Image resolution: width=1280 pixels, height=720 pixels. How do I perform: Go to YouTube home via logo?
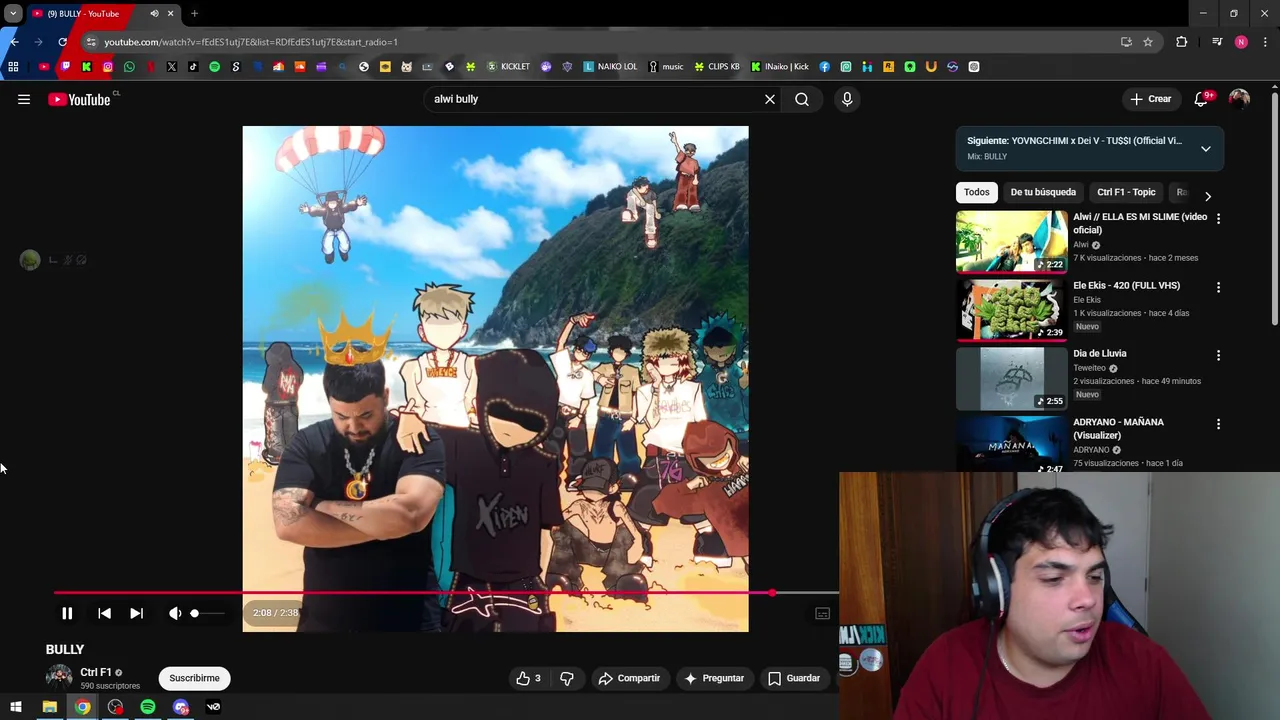[79, 99]
